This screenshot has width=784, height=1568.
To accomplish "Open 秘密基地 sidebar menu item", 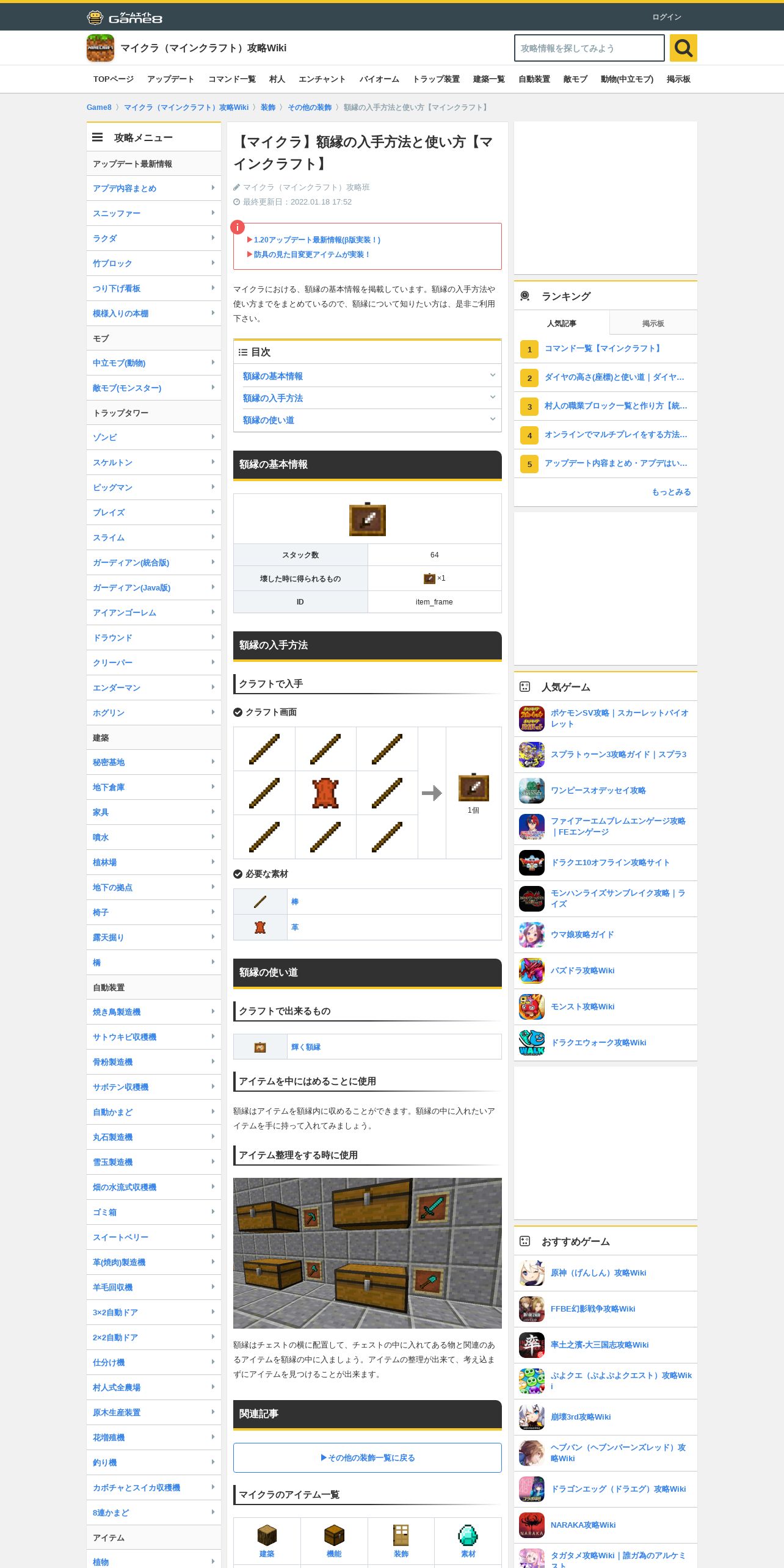I will click(x=154, y=762).
